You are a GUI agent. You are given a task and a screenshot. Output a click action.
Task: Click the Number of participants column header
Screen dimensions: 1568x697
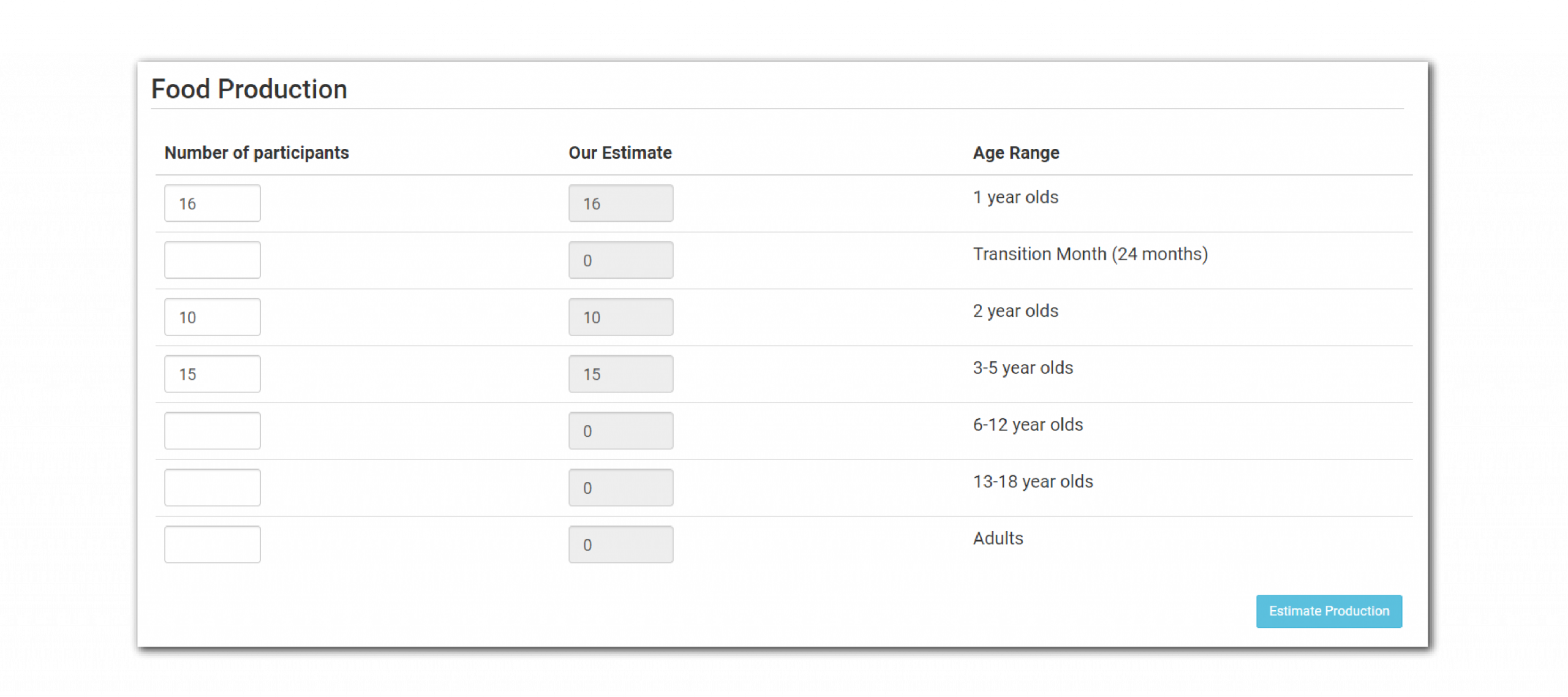tap(257, 153)
